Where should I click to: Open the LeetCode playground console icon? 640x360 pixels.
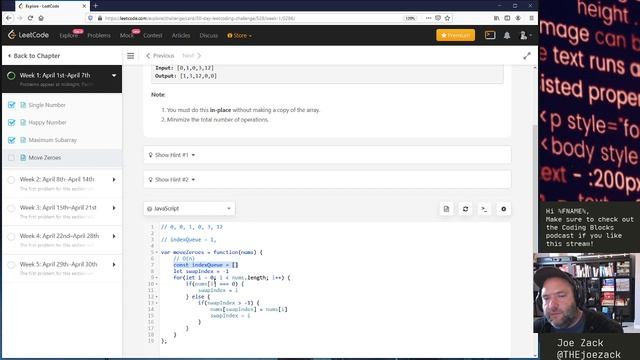pyautogui.click(x=490, y=35)
